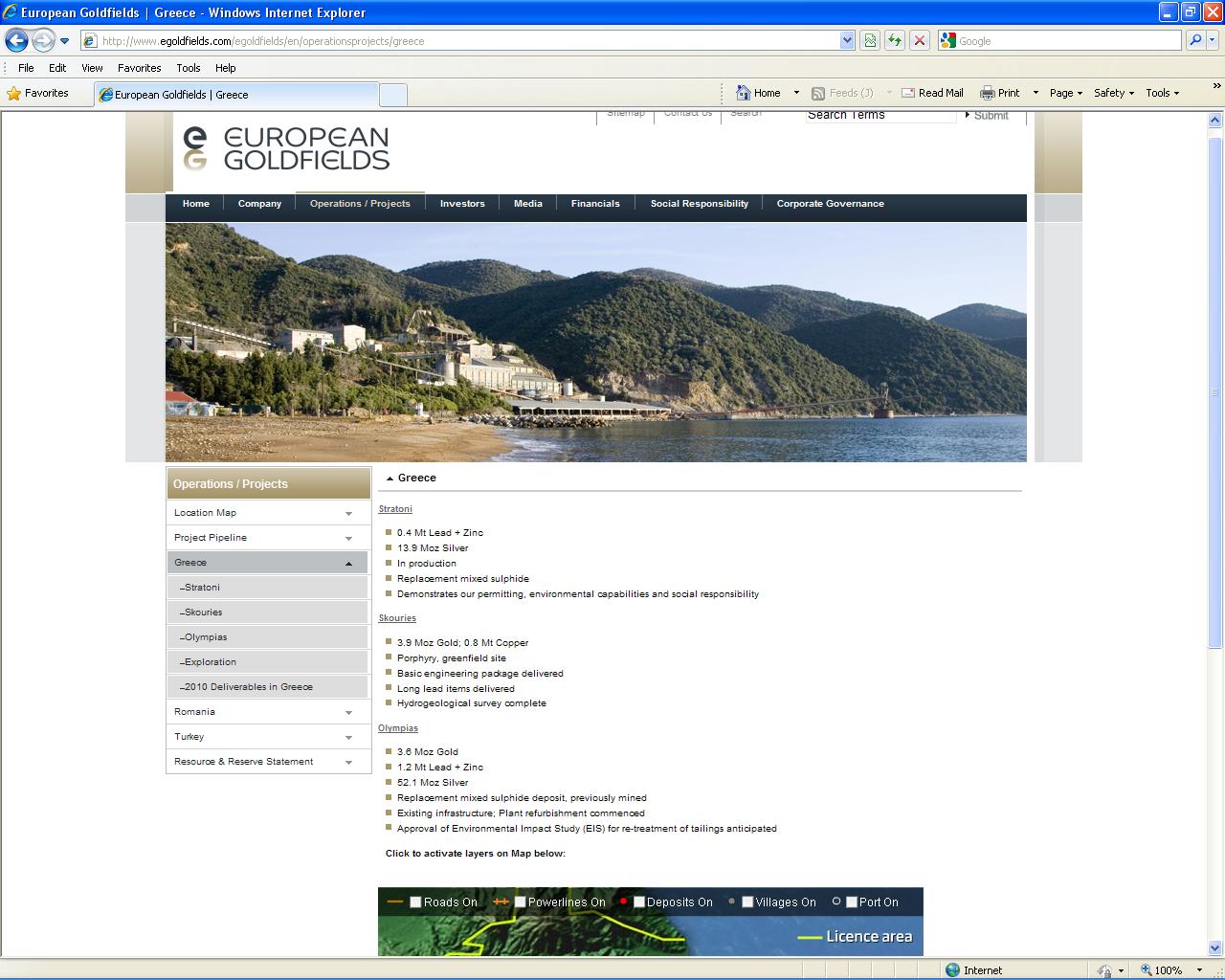The width and height of the screenshot is (1225, 980).
Task: Click the search magnifier icon
Action: click(1194, 40)
